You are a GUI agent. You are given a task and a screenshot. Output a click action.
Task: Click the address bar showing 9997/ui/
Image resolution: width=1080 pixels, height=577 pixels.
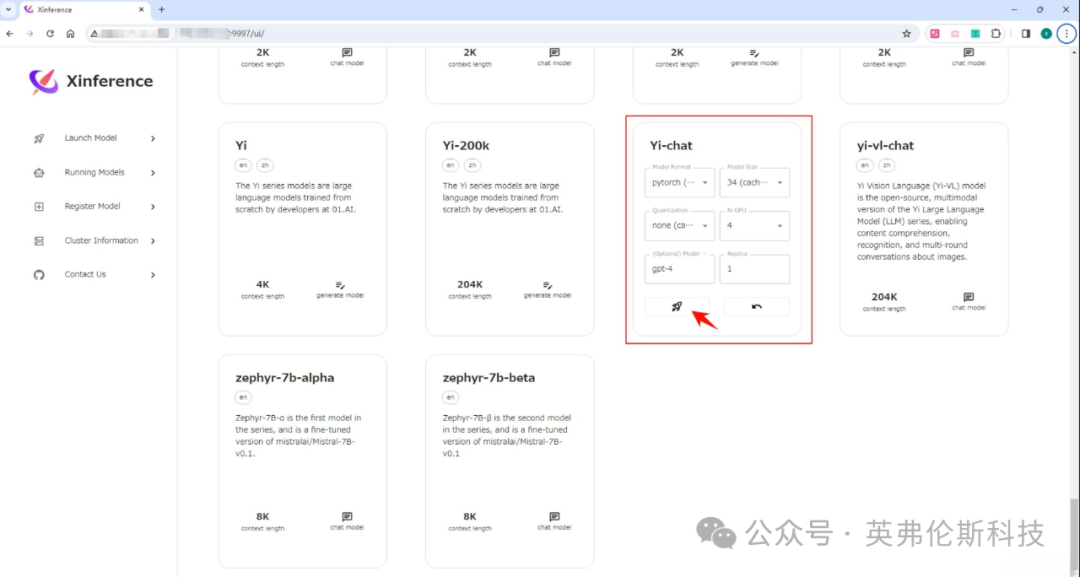(503, 33)
